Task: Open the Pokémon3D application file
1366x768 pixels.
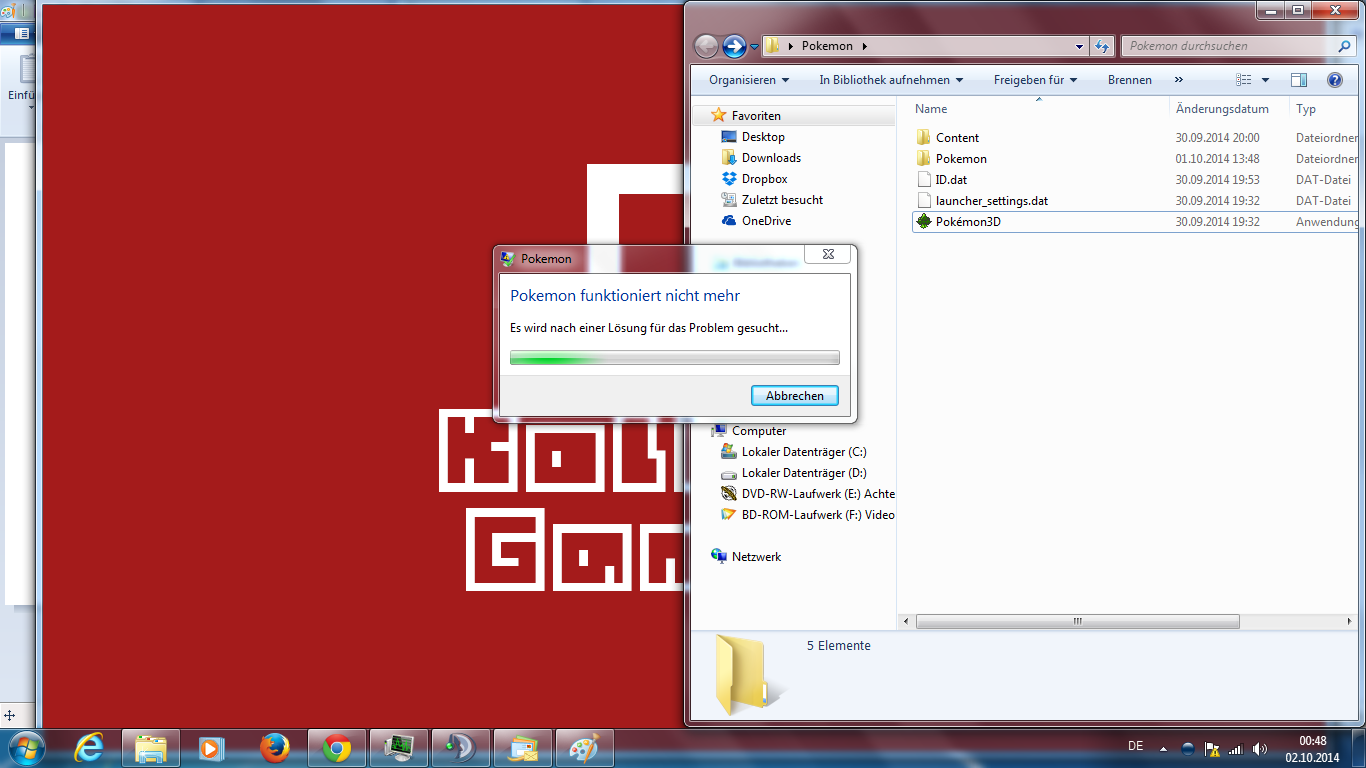Action: pos(967,222)
